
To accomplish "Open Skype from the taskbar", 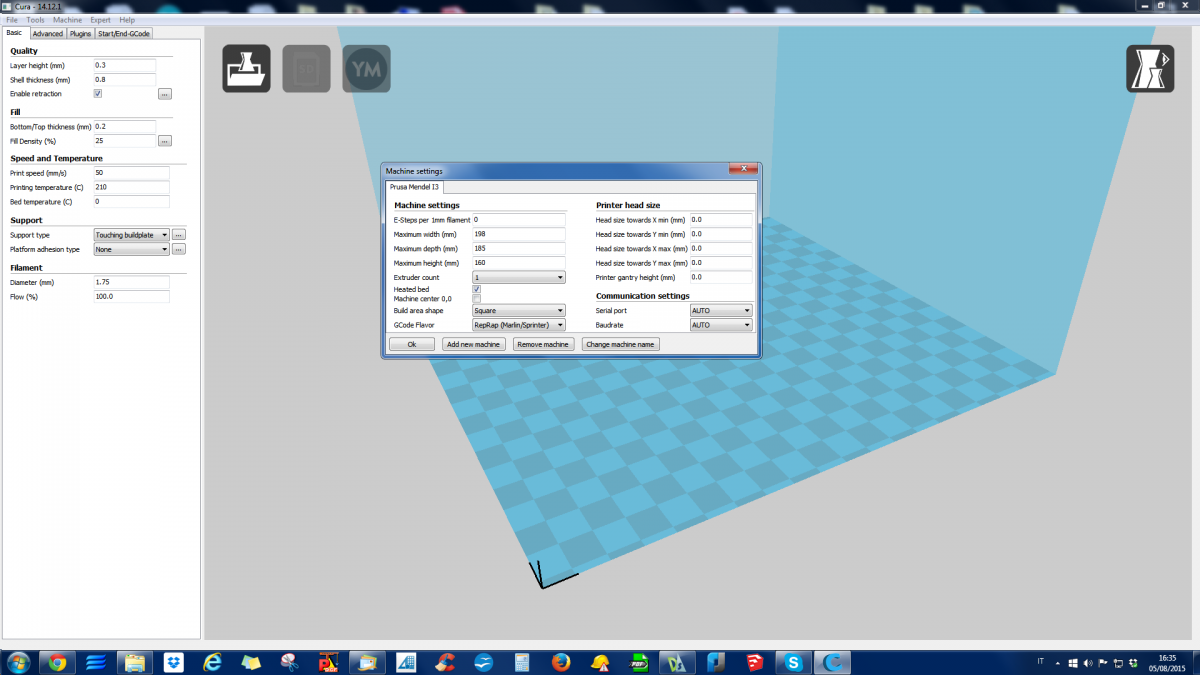I will pyautogui.click(x=793, y=662).
